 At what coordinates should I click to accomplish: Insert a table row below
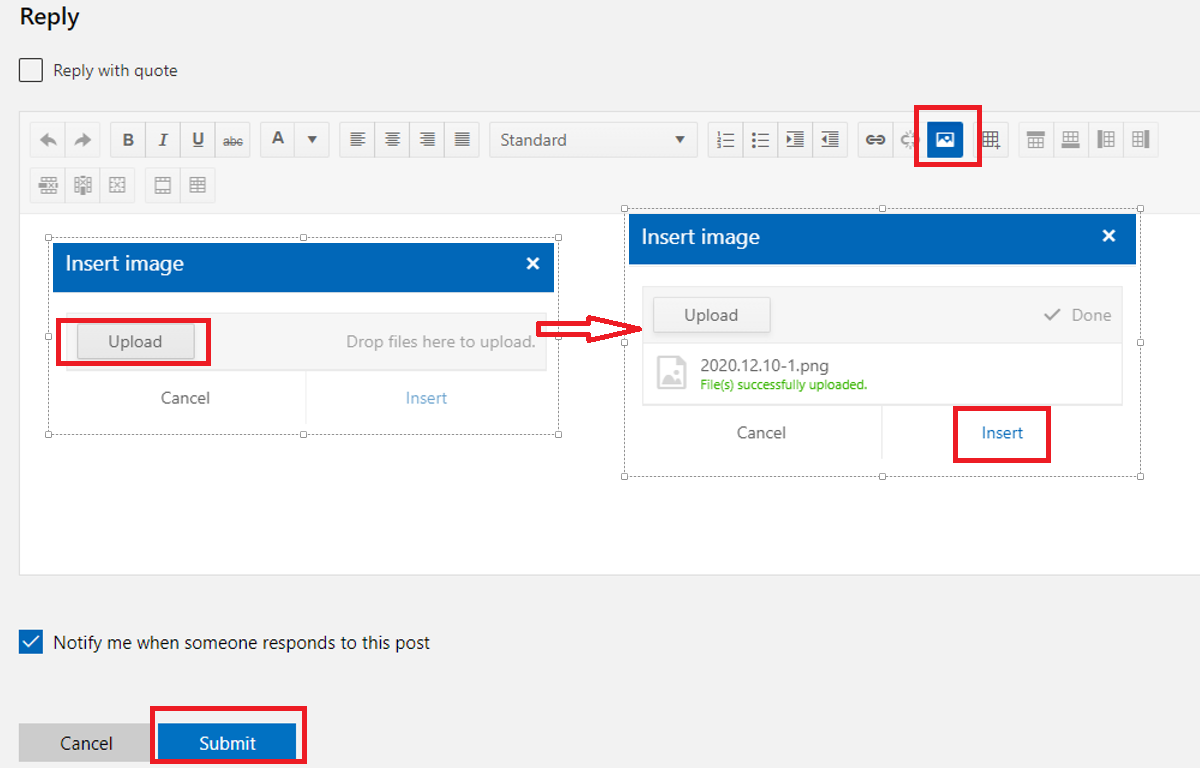(1070, 140)
